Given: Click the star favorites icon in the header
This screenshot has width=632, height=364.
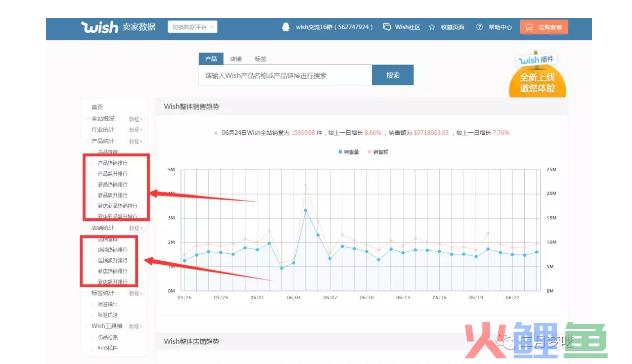Looking at the screenshot, I should click(x=432, y=27).
